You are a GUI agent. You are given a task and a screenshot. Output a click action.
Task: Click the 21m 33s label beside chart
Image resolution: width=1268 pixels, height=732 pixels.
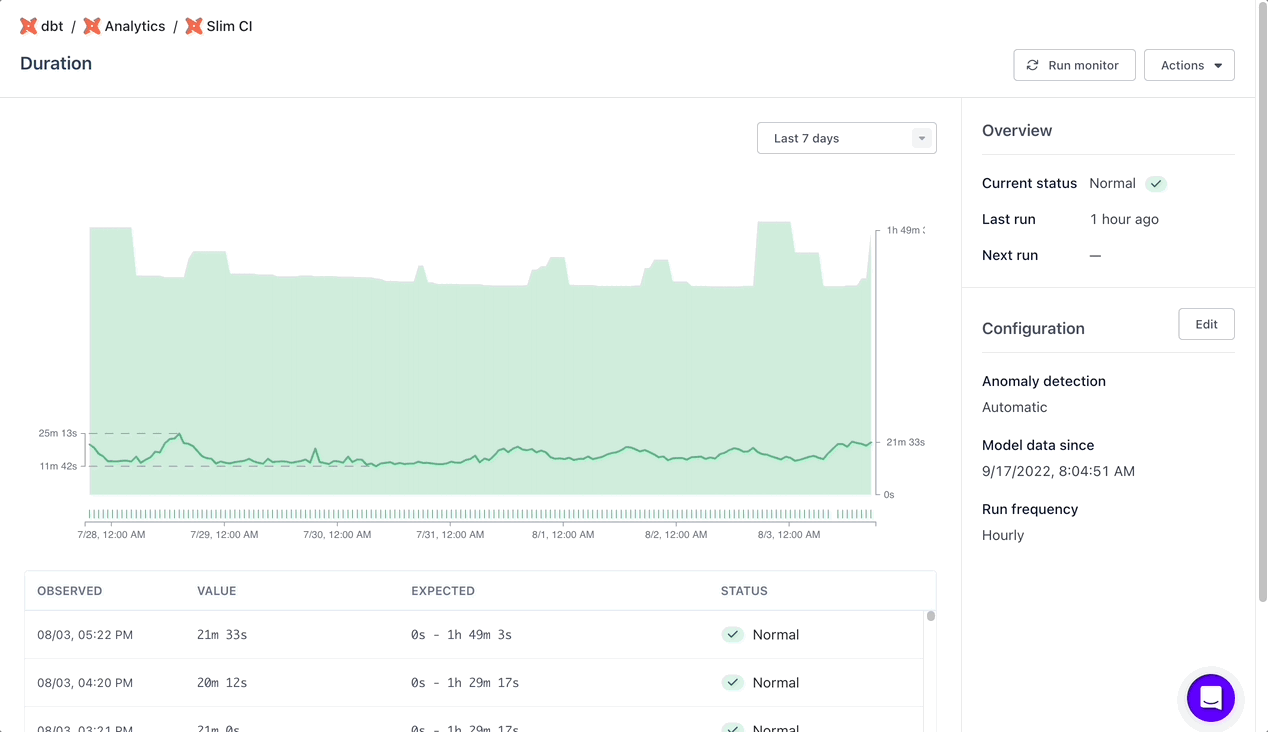pyautogui.click(x=905, y=442)
